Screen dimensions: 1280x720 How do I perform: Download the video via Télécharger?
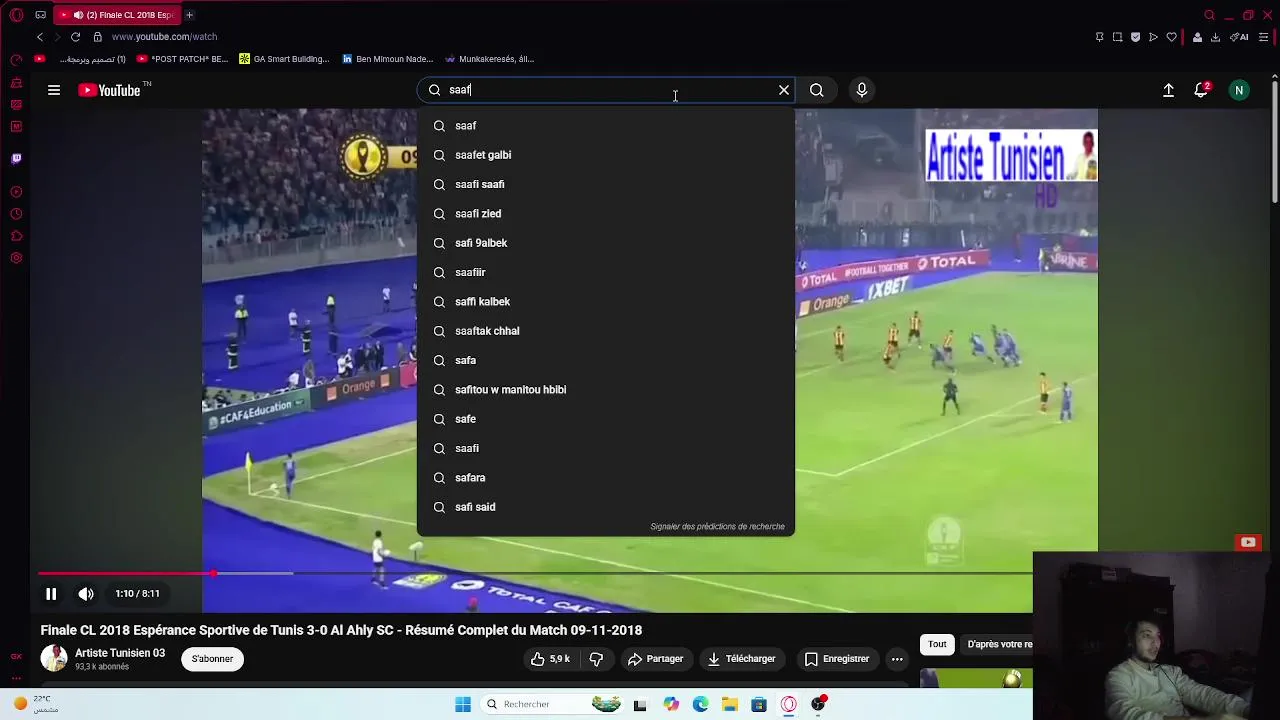741,659
